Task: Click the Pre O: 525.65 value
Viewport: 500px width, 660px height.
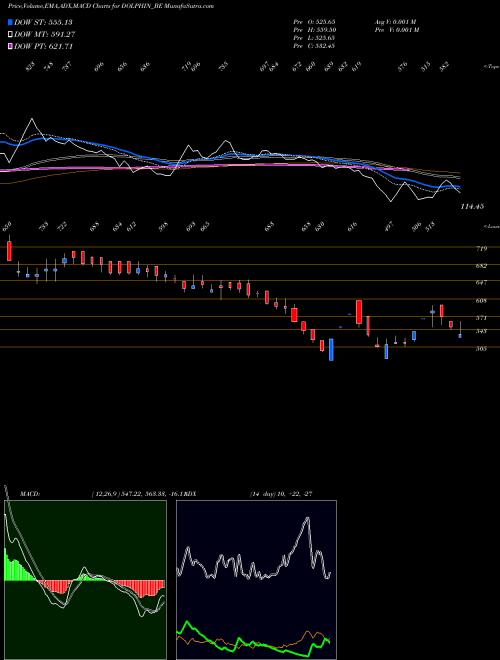Action: 314,22
